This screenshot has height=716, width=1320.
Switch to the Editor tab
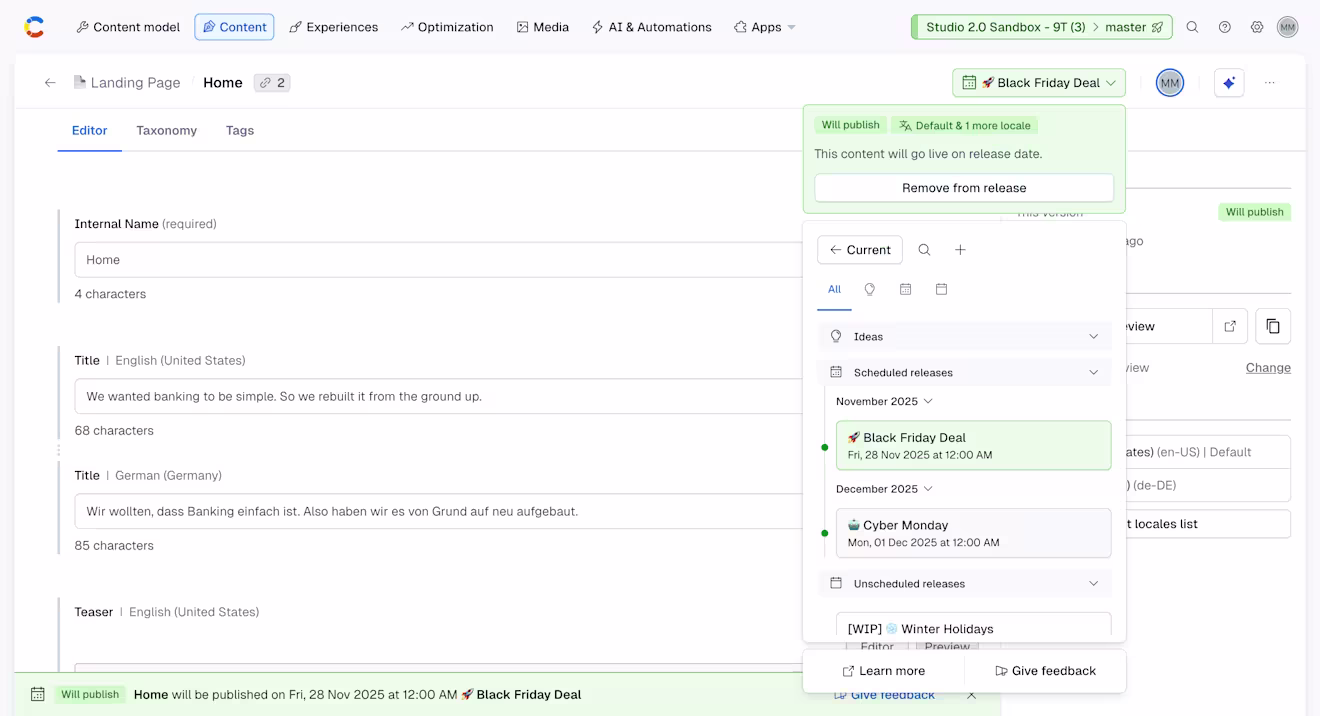(x=90, y=131)
